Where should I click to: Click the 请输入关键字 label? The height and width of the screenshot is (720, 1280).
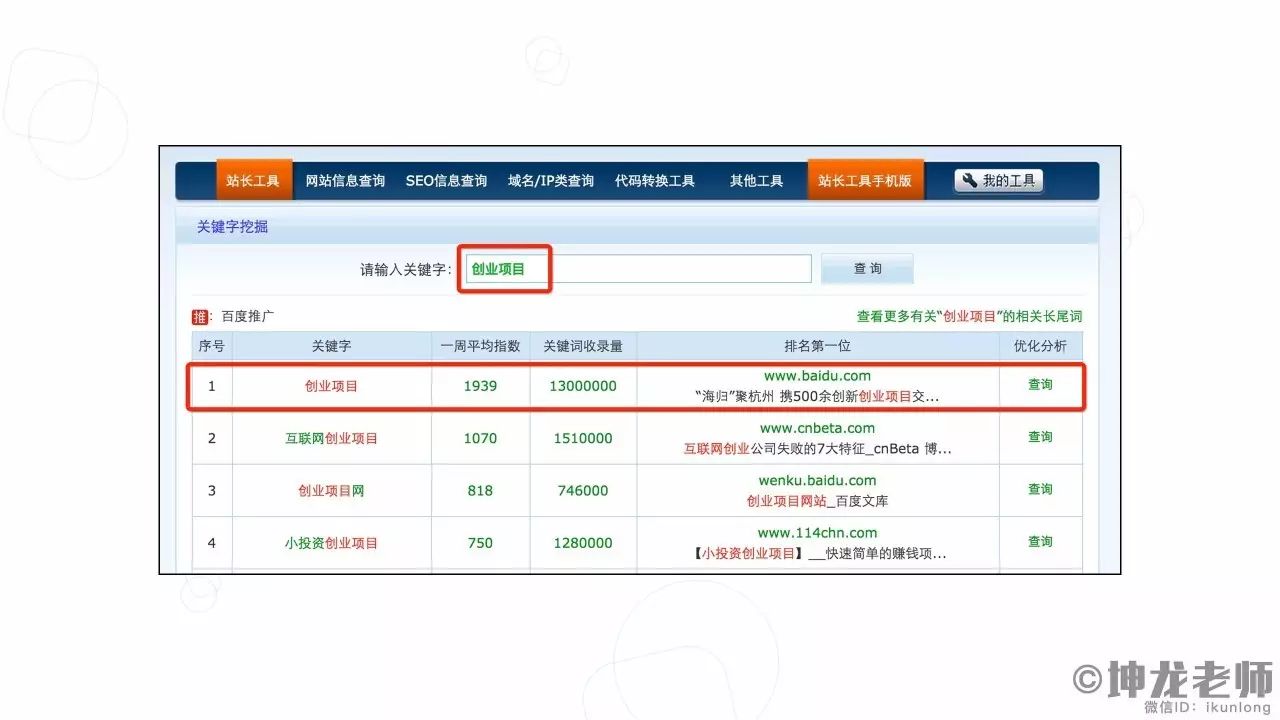pyautogui.click(x=406, y=270)
